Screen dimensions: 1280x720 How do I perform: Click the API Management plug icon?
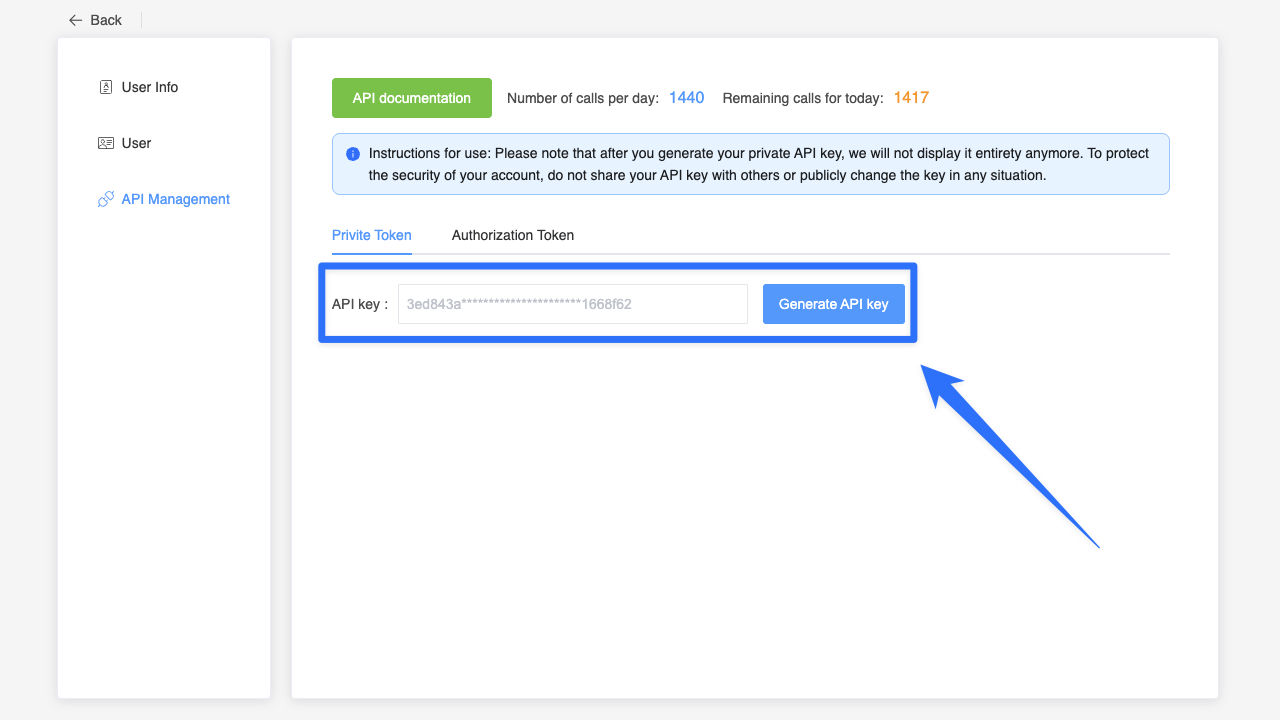pyautogui.click(x=106, y=200)
